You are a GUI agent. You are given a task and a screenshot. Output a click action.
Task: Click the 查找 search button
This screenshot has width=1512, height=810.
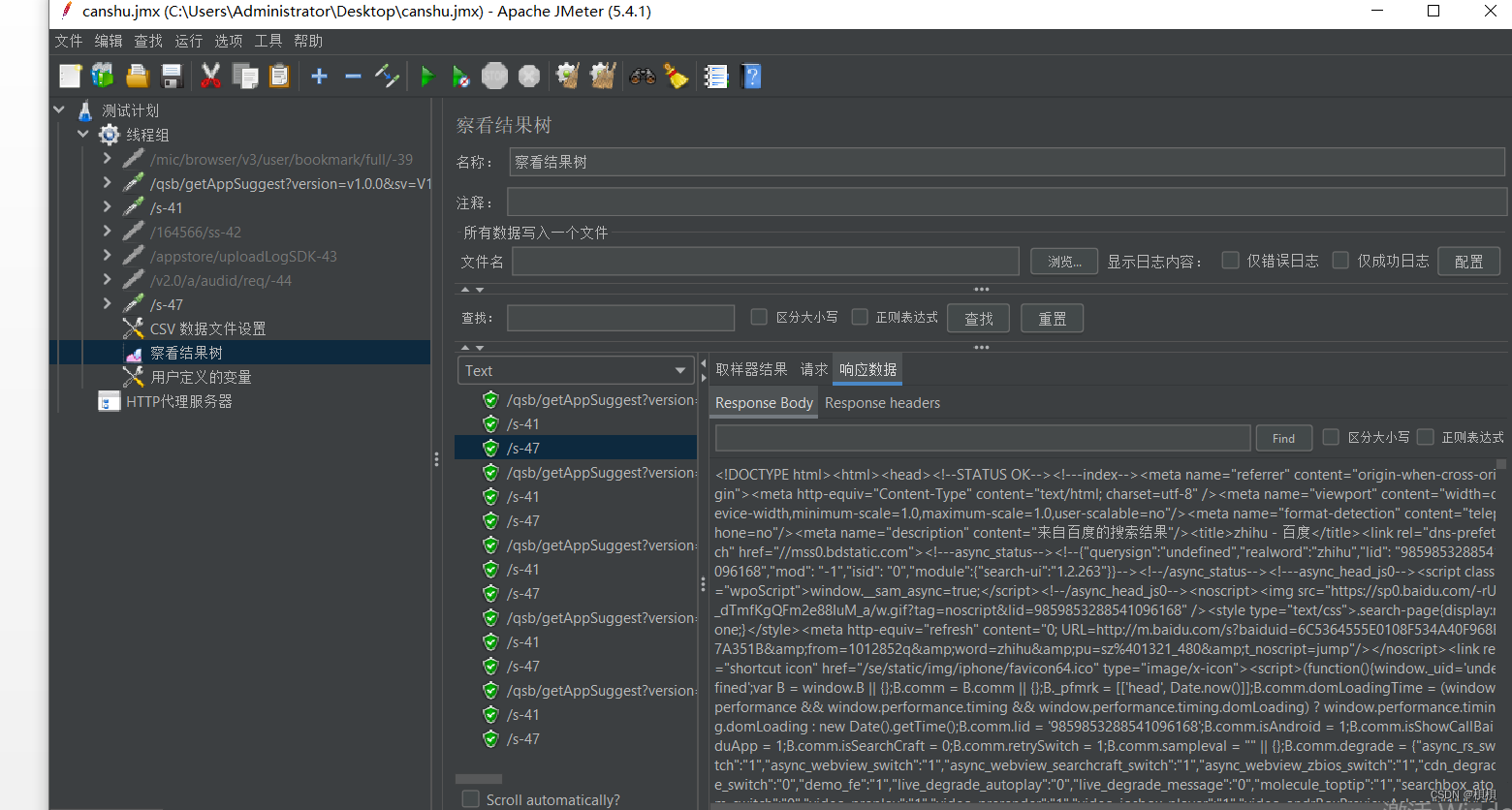point(979,318)
